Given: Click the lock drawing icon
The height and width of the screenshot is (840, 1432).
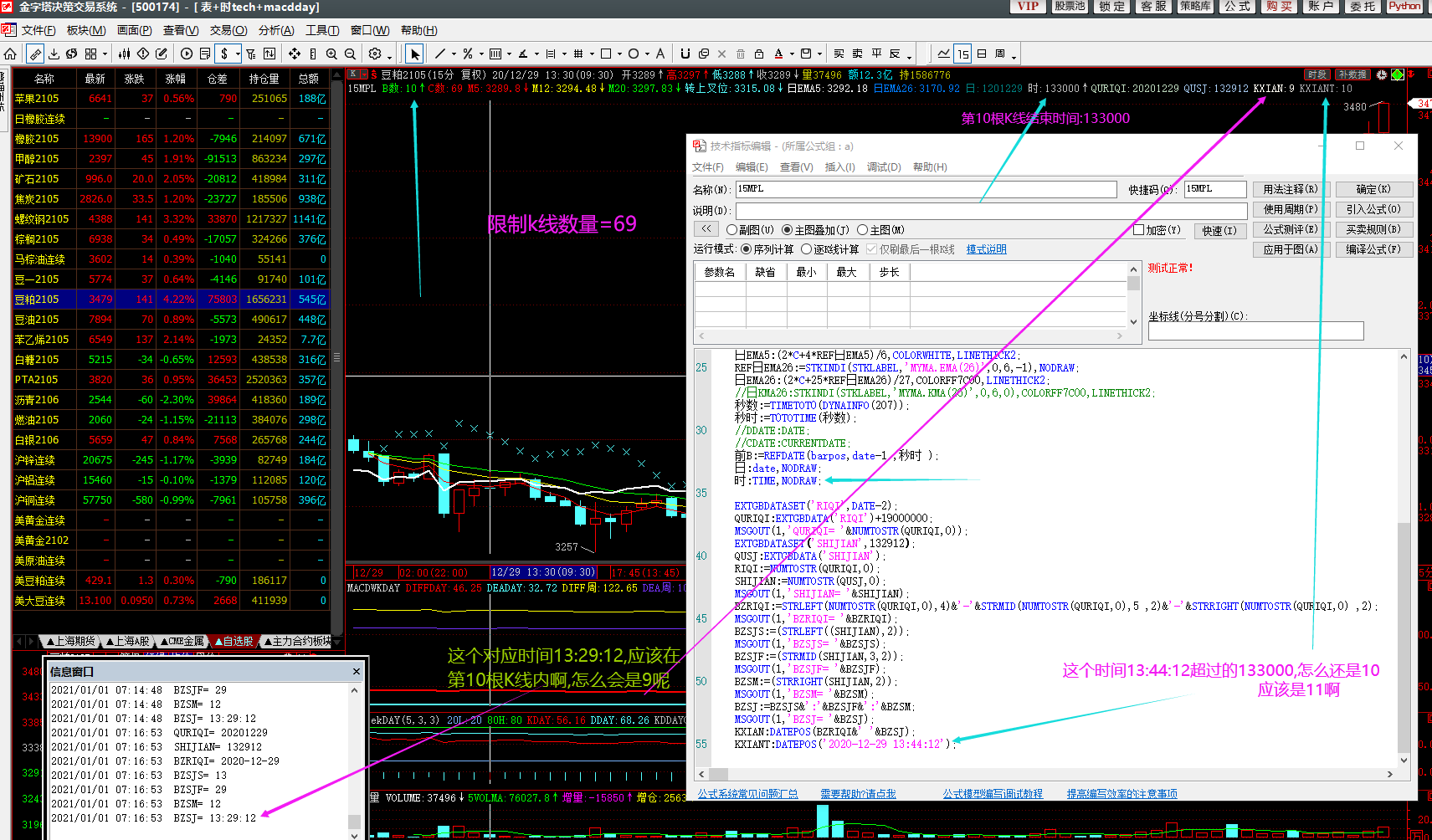Looking at the screenshot, I should tap(759, 54).
